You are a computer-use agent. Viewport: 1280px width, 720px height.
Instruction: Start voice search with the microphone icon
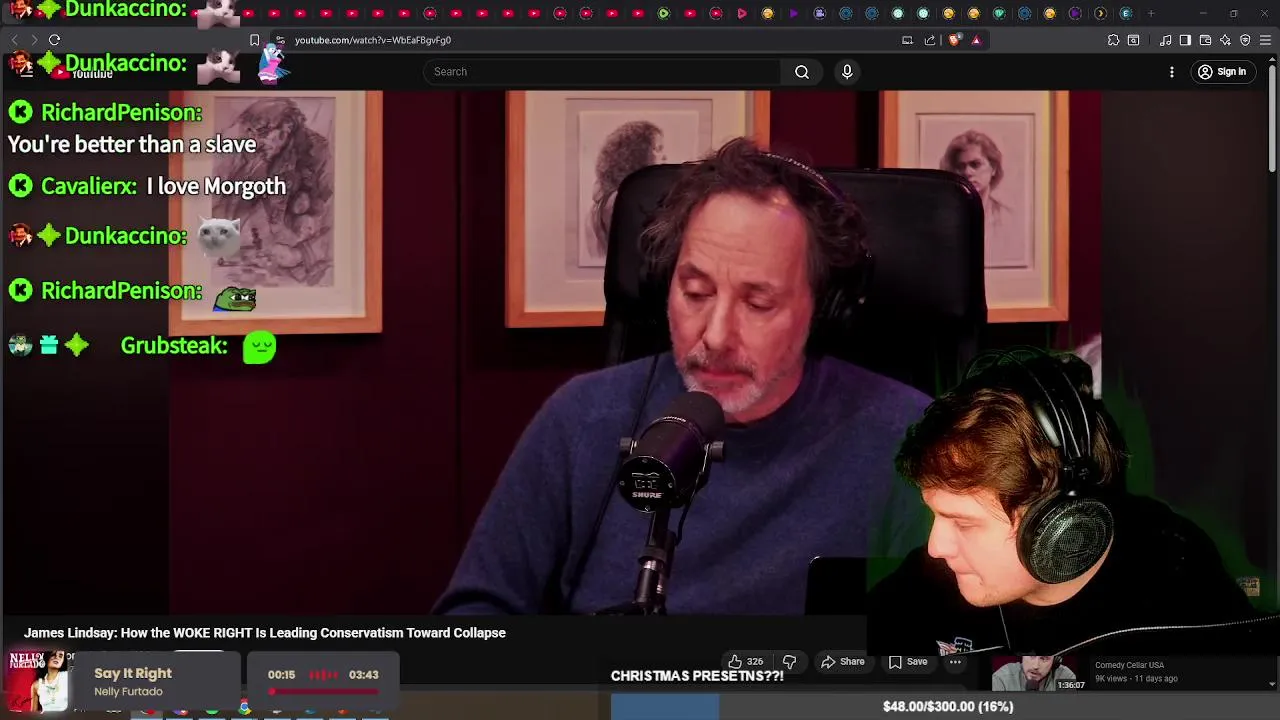847,71
